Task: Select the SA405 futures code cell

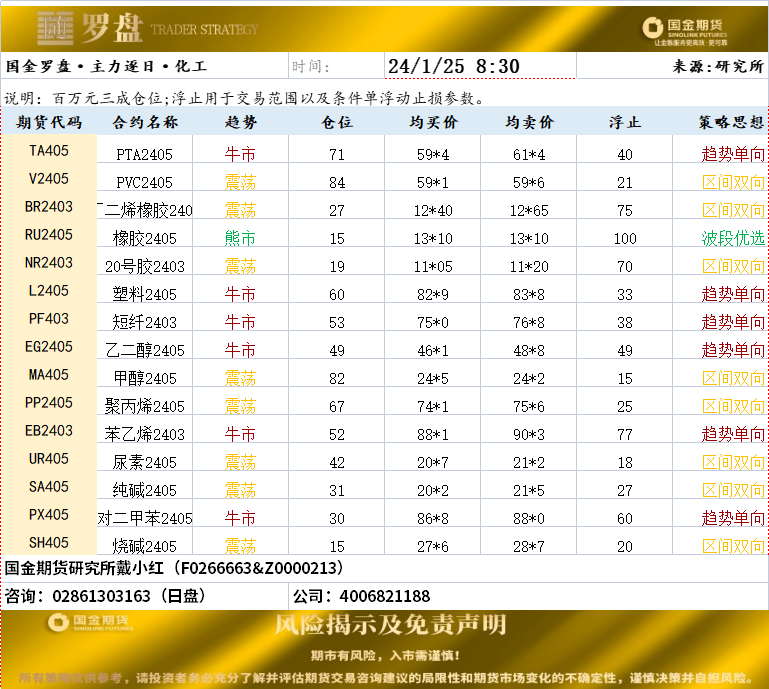Action: tap(49, 486)
